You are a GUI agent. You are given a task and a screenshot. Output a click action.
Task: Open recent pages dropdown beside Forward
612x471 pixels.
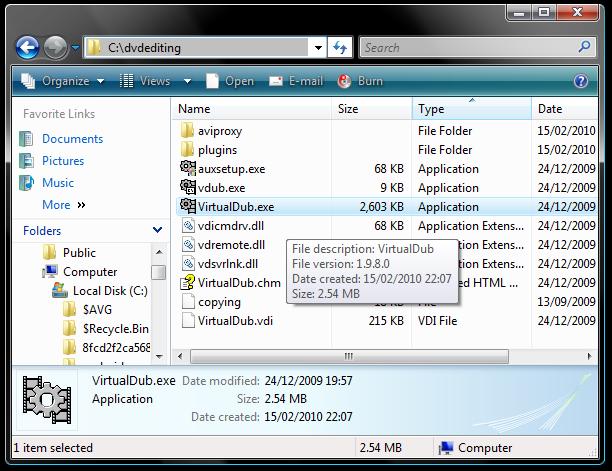coord(75,48)
